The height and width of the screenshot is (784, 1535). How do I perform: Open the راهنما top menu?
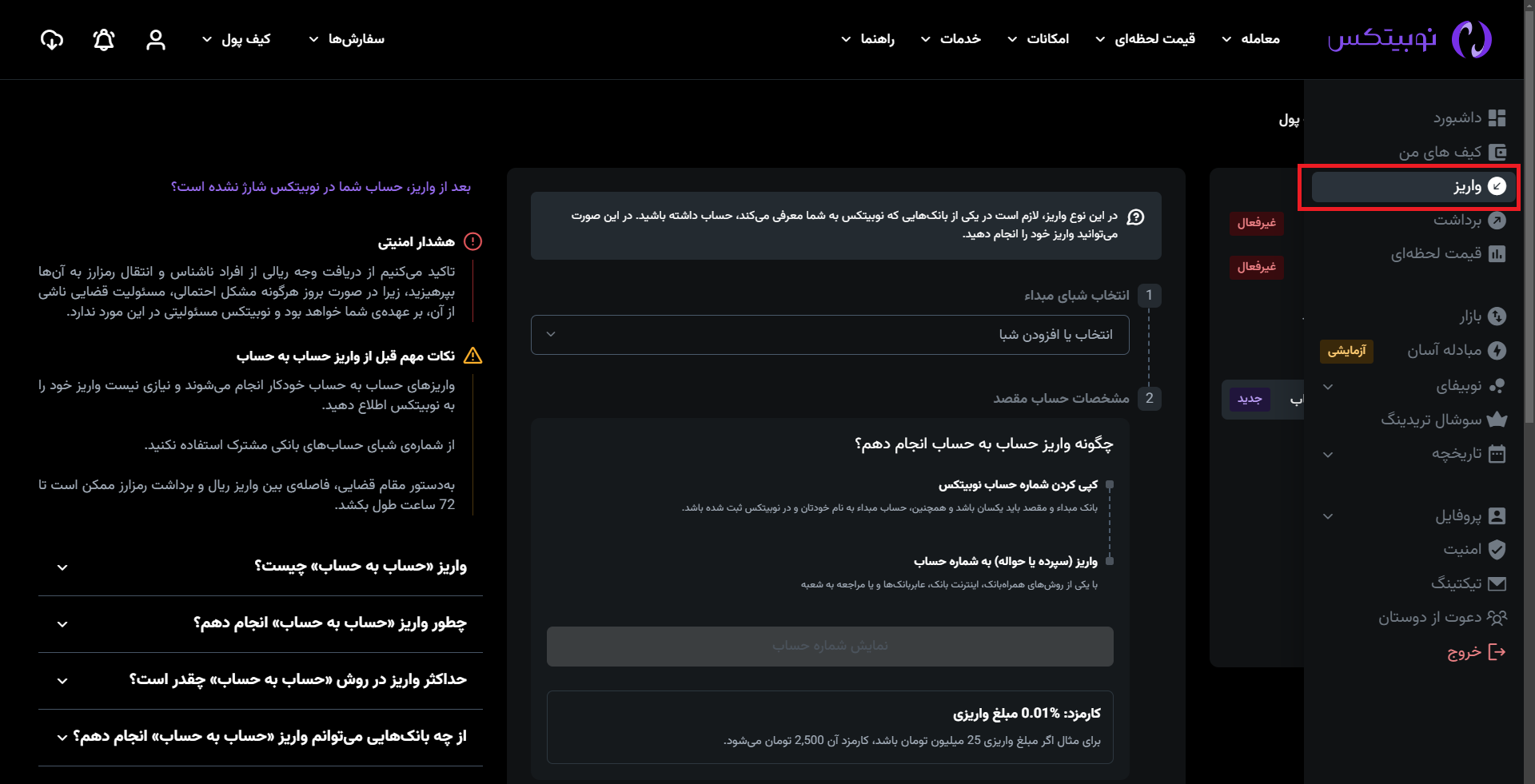[x=868, y=38]
